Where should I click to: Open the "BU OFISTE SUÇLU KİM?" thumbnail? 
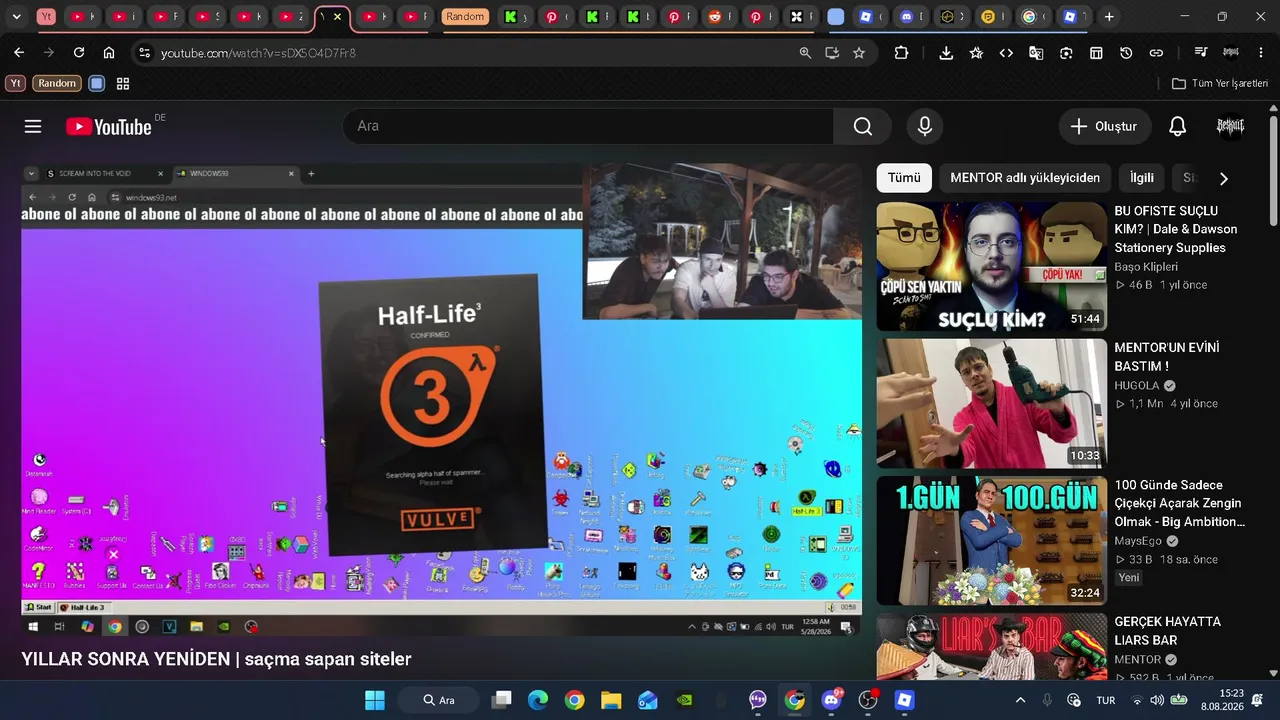click(x=992, y=267)
